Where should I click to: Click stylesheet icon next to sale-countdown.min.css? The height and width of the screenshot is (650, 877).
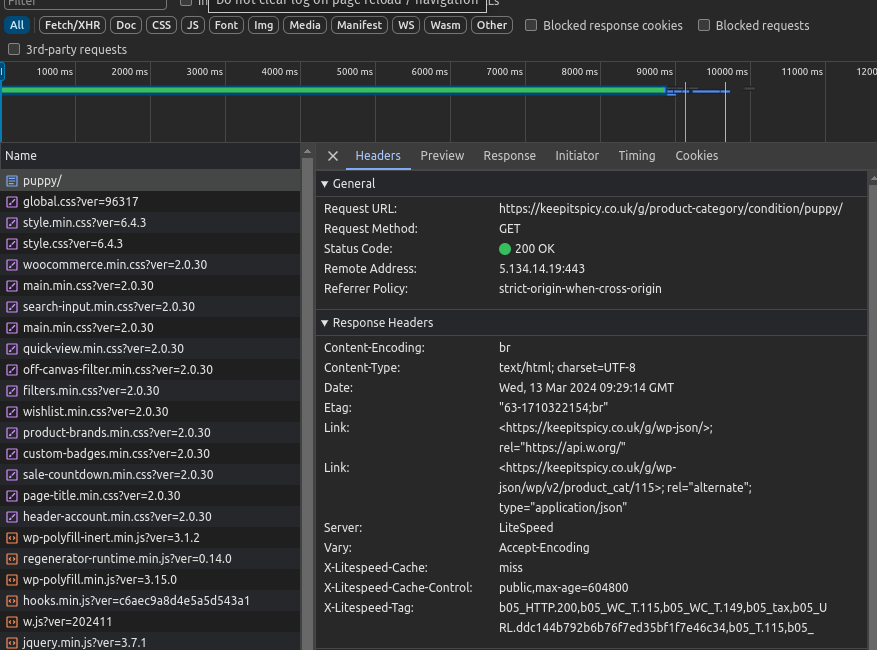12,474
